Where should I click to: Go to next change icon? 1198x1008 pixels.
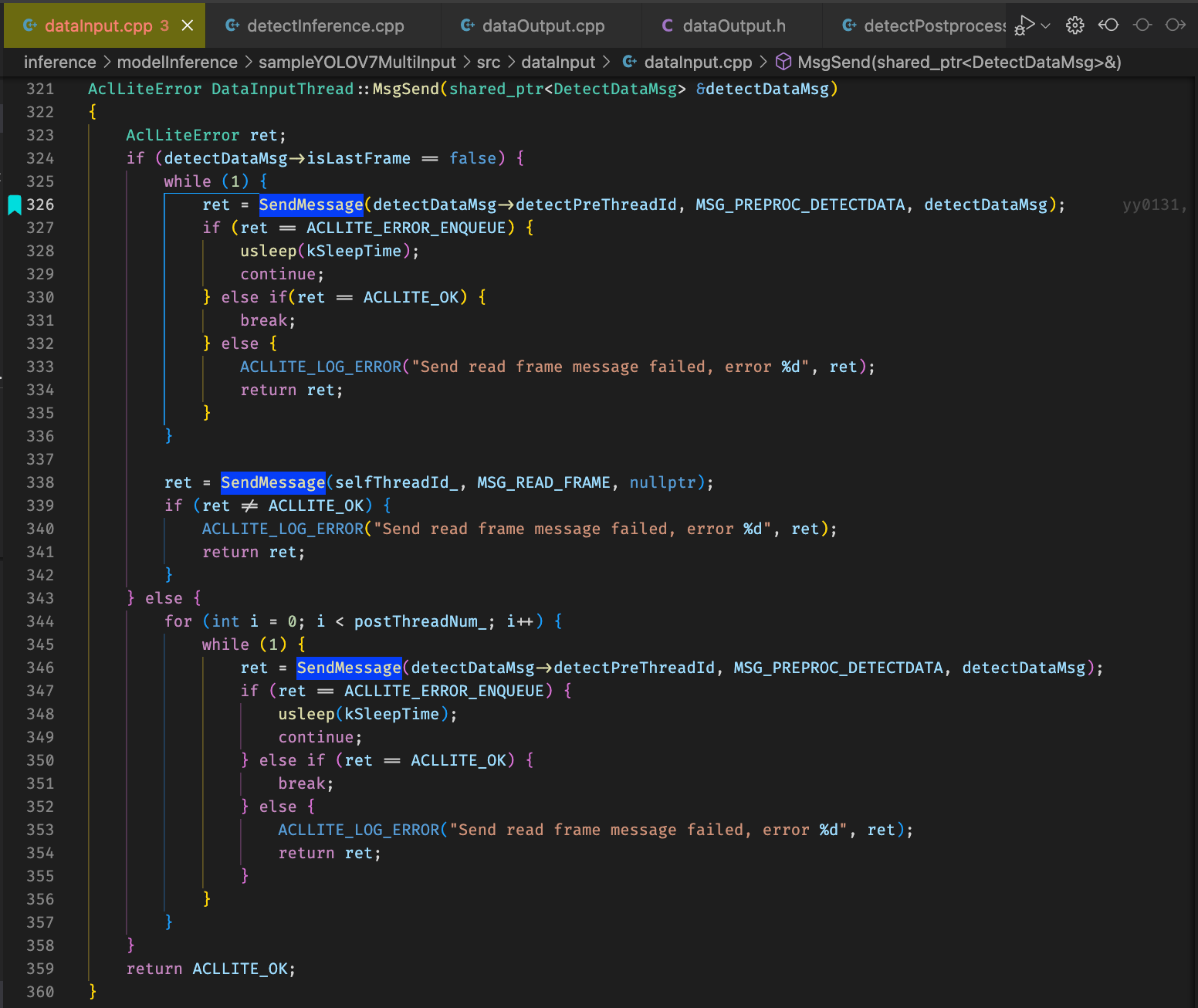pyautogui.click(x=1176, y=25)
